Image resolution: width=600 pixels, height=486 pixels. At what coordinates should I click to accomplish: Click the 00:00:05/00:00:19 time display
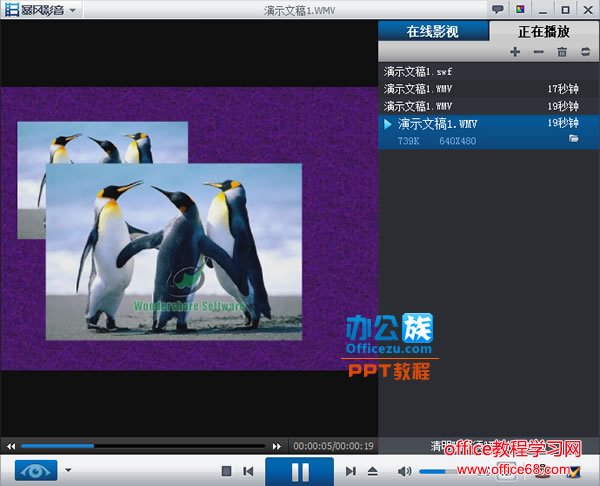[x=333, y=446]
